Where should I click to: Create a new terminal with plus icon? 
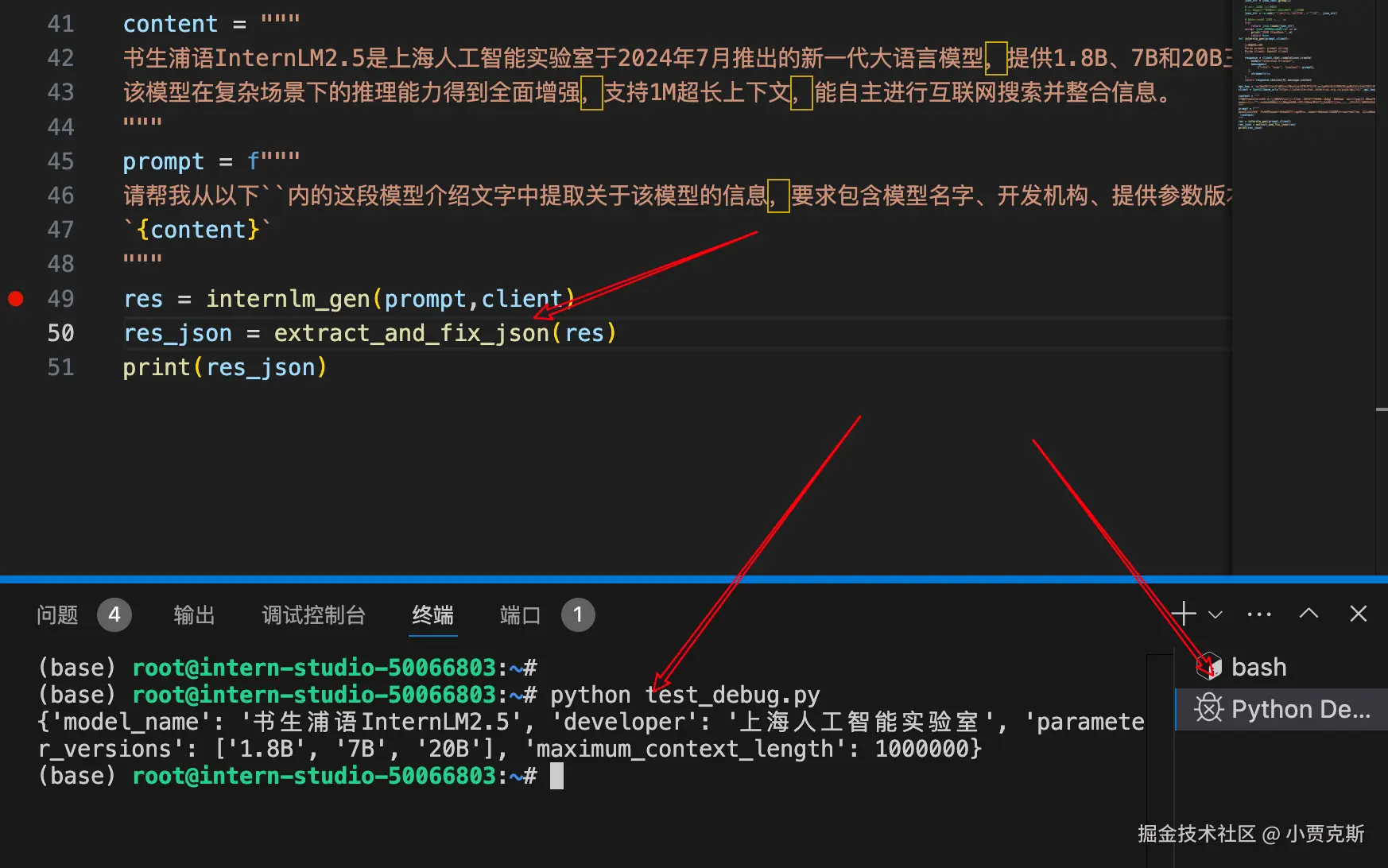(1184, 614)
